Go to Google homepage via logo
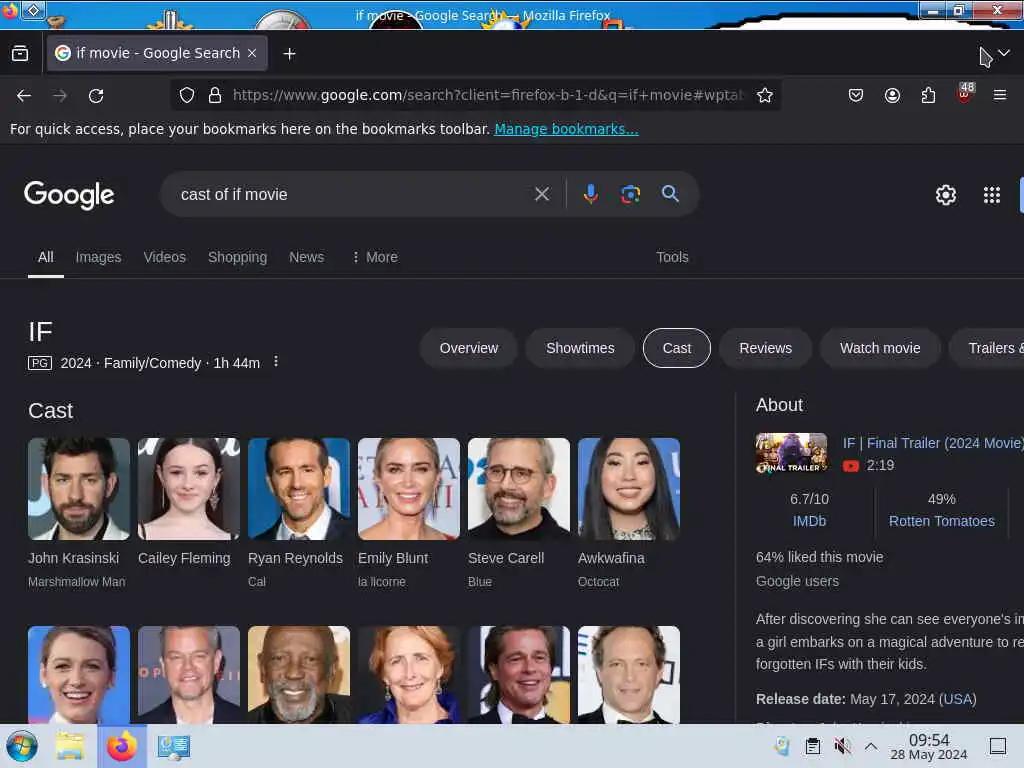 [69, 195]
